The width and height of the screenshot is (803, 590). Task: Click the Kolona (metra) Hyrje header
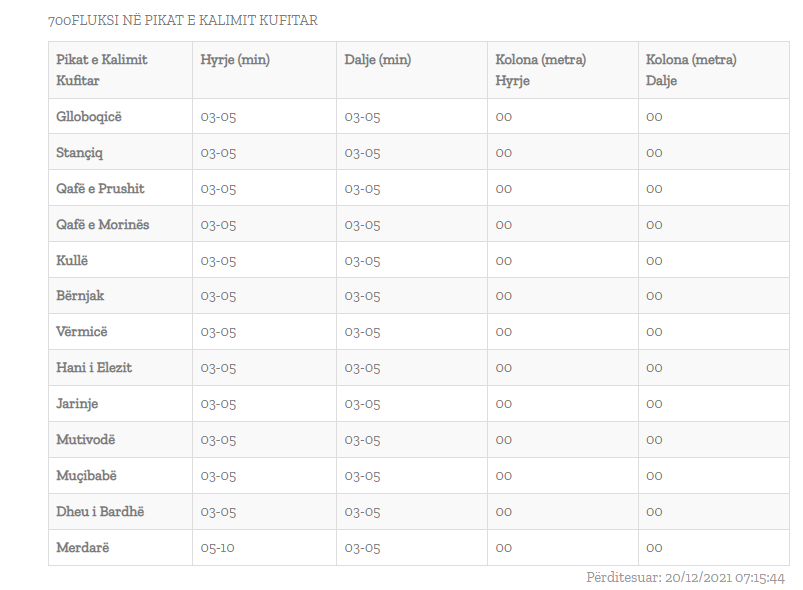(x=540, y=70)
